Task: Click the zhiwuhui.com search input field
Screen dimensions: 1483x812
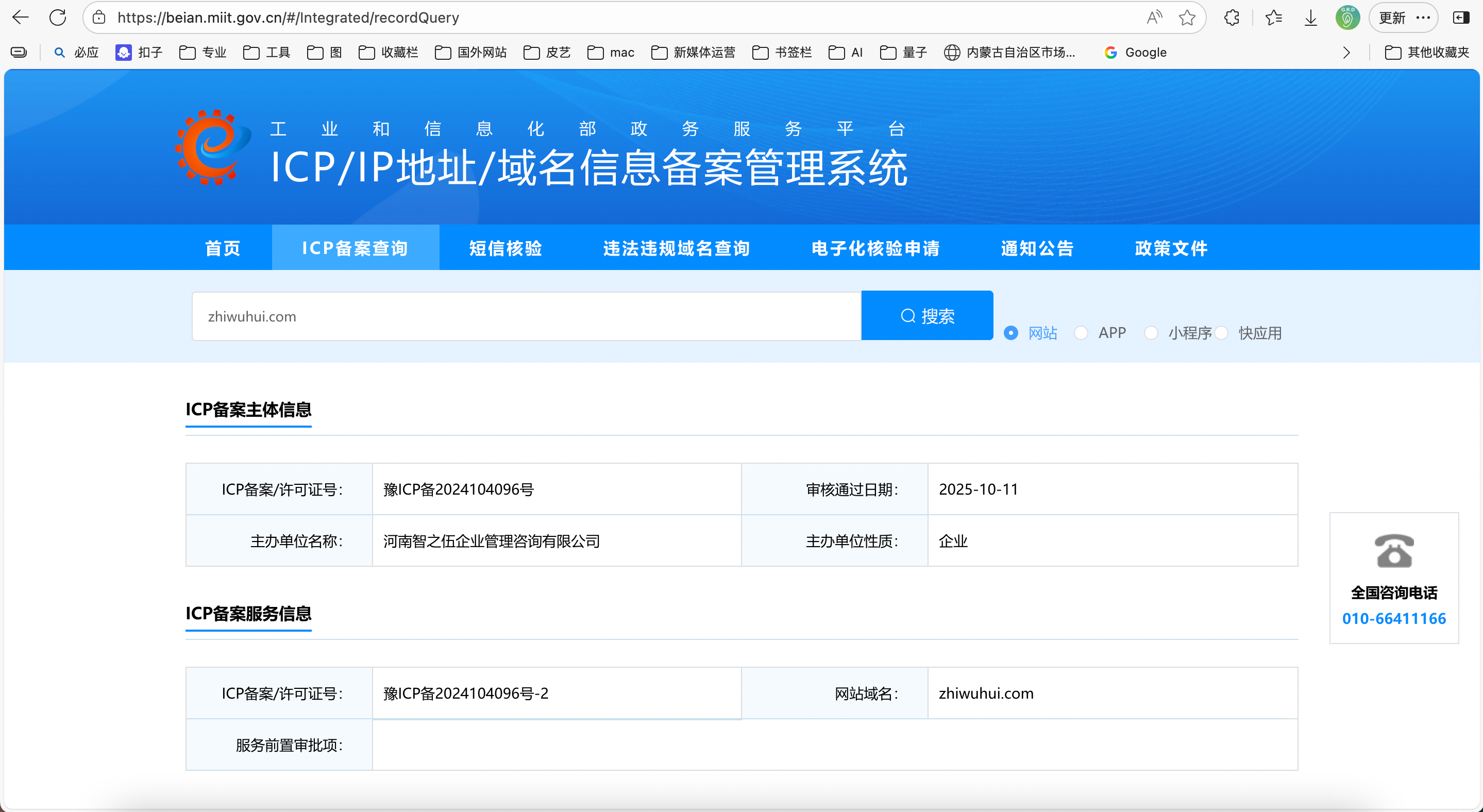Action: tap(526, 316)
